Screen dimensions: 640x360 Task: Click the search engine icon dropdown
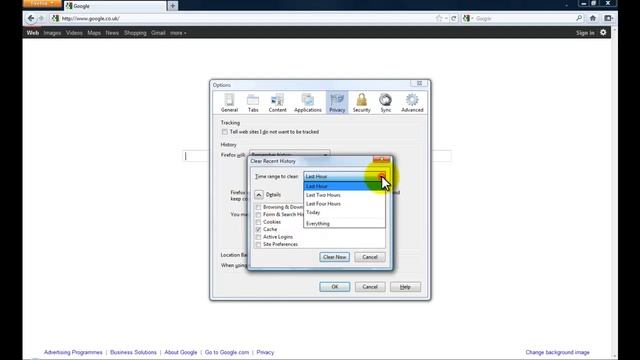tap(468, 18)
